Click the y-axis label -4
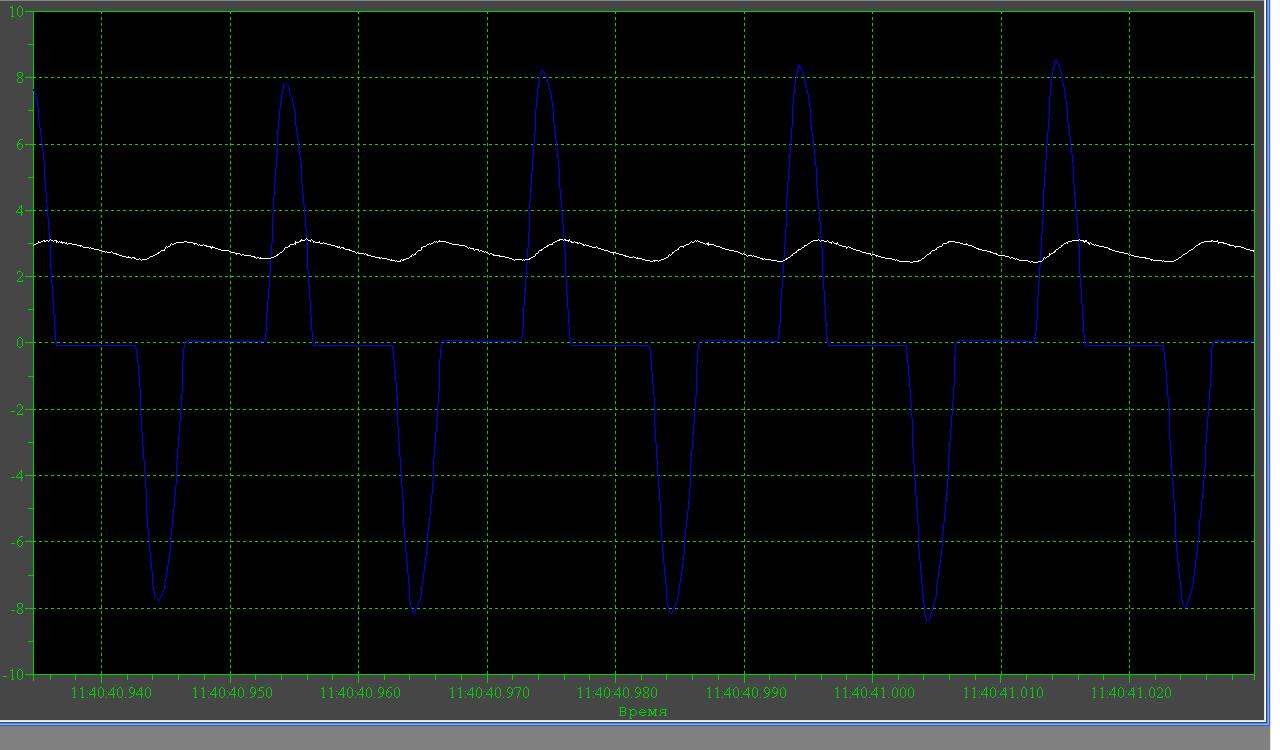The height and width of the screenshot is (750, 1280). (x=17, y=476)
